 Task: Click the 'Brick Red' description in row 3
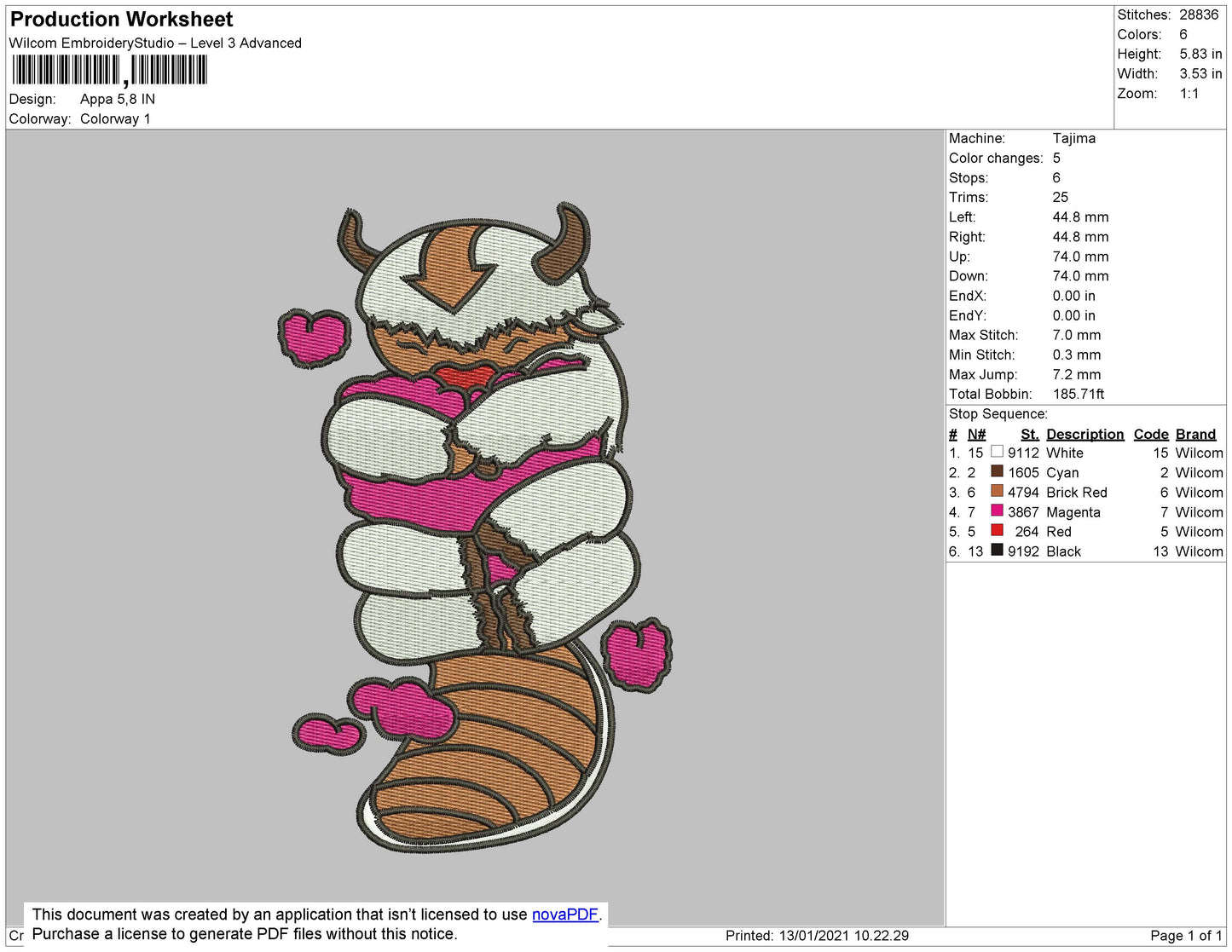pos(1077,493)
